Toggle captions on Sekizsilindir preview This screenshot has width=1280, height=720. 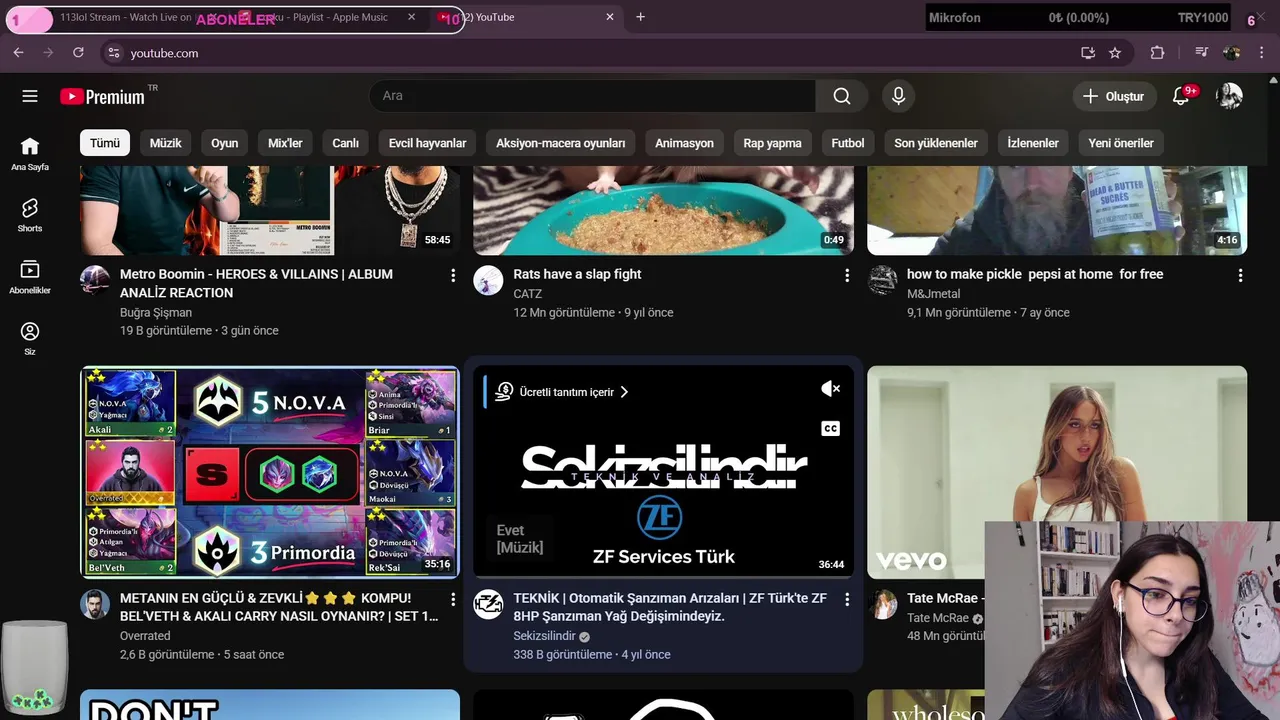click(x=830, y=428)
